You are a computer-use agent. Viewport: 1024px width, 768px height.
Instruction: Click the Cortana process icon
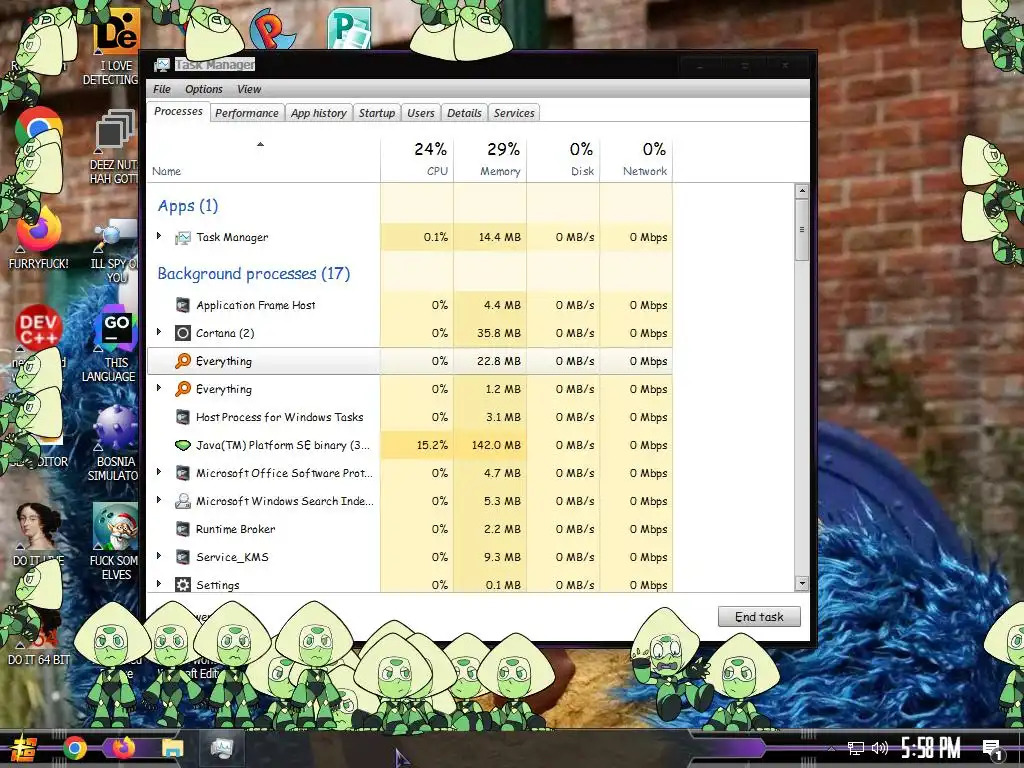click(x=183, y=333)
